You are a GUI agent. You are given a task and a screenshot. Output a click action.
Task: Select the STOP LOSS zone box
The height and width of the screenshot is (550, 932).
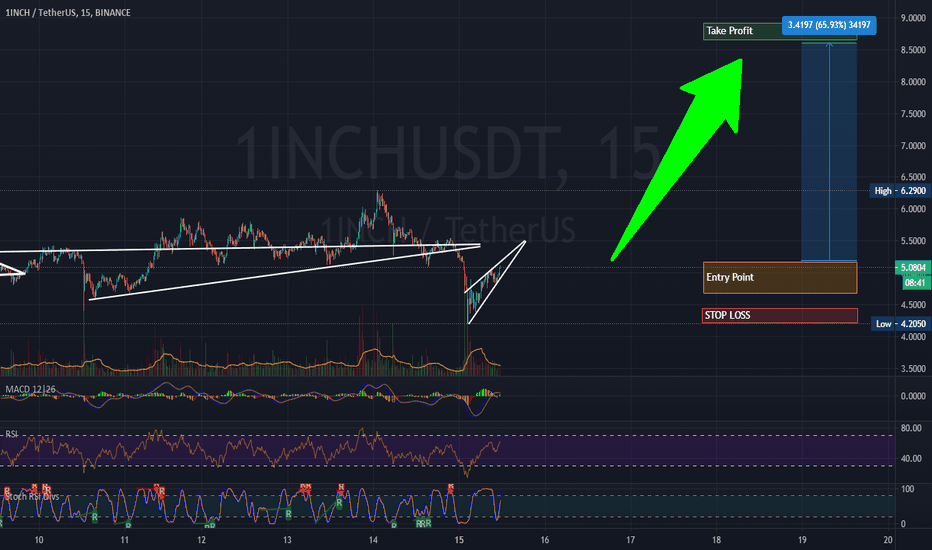(780, 316)
